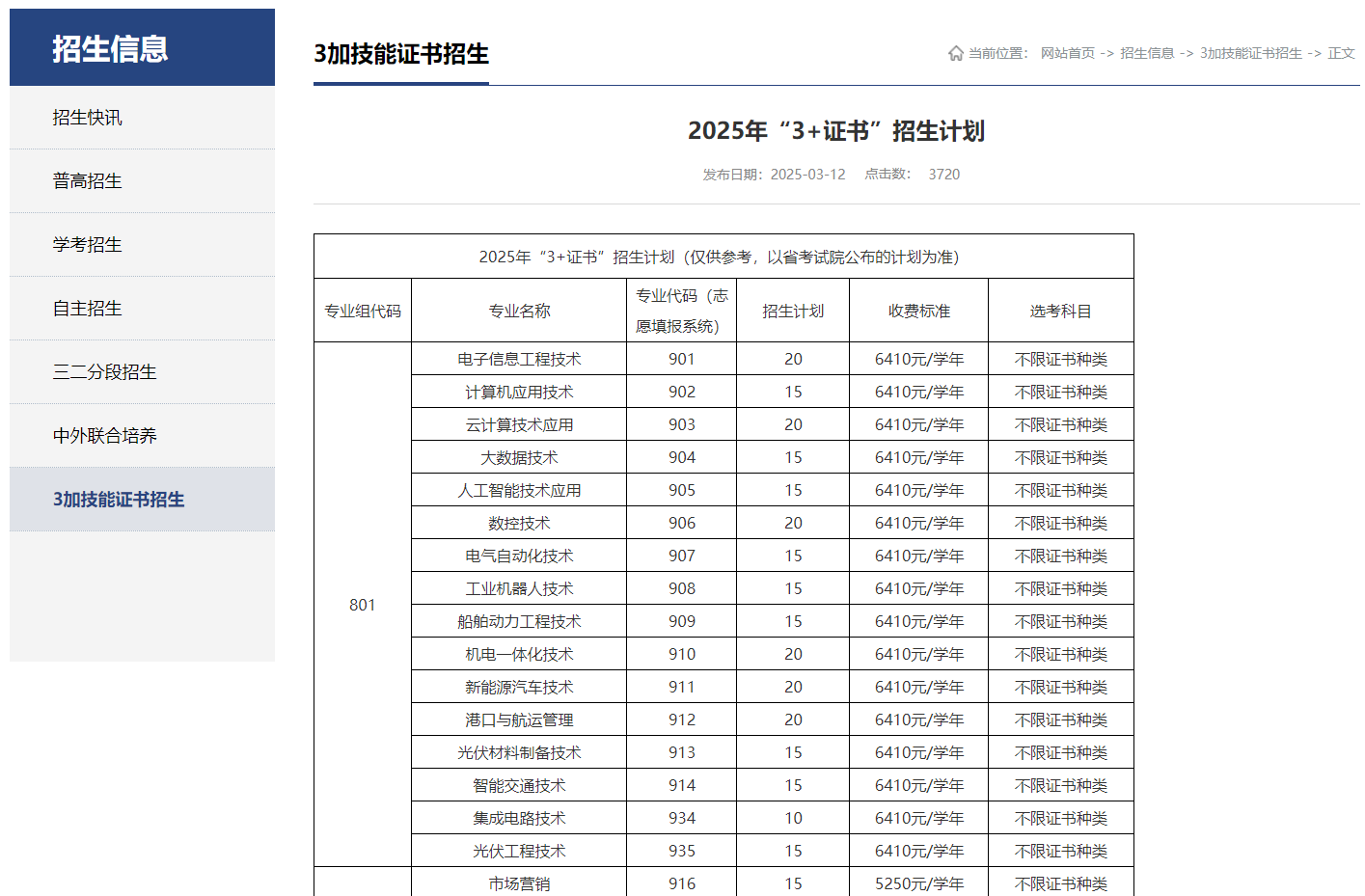This screenshot has height=896, width=1365.
Task: Select the 人工智能技术应用 cell
Action: tap(518, 489)
